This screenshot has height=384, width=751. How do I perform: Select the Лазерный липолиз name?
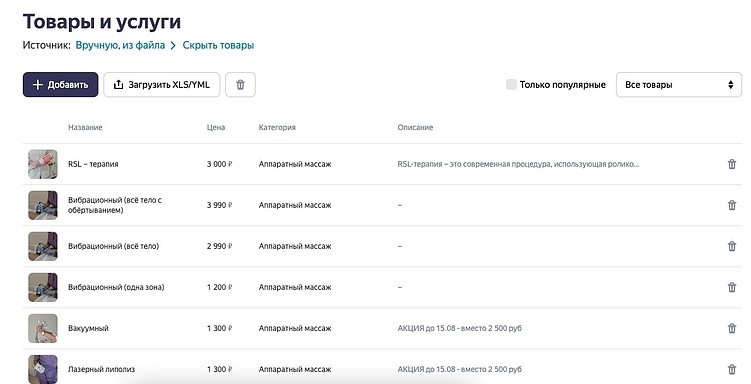click(x=102, y=370)
